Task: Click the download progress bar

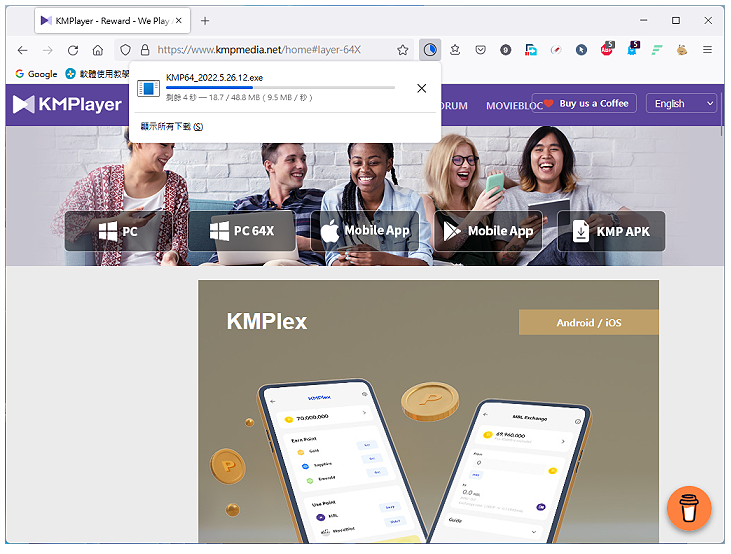Action: tap(280, 87)
